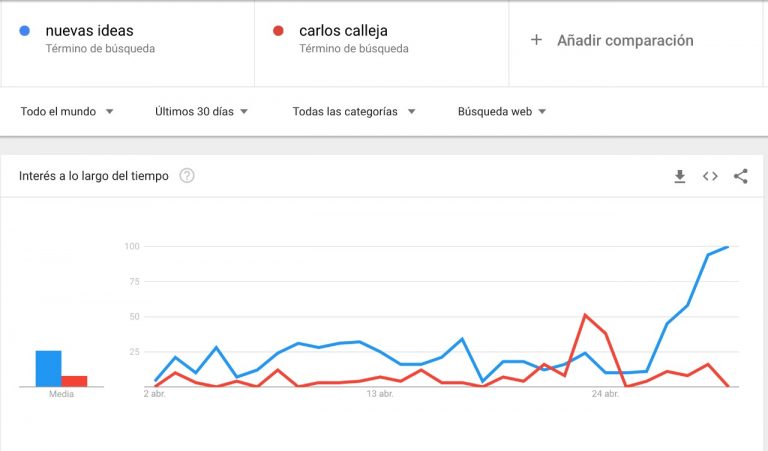Open the Últimos 30 días time range dropdown
The height and width of the screenshot is (451, 768).
[x=201, y=112]
